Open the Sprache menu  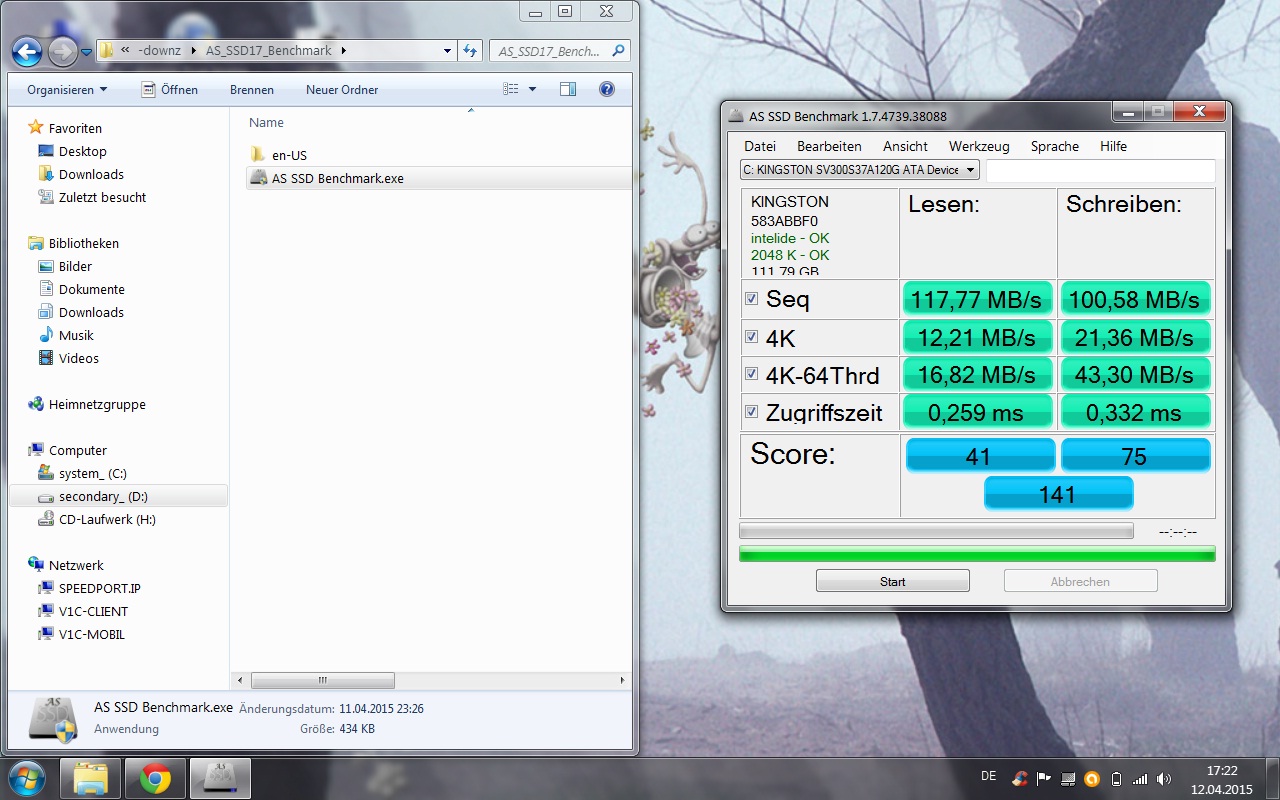1055,146
